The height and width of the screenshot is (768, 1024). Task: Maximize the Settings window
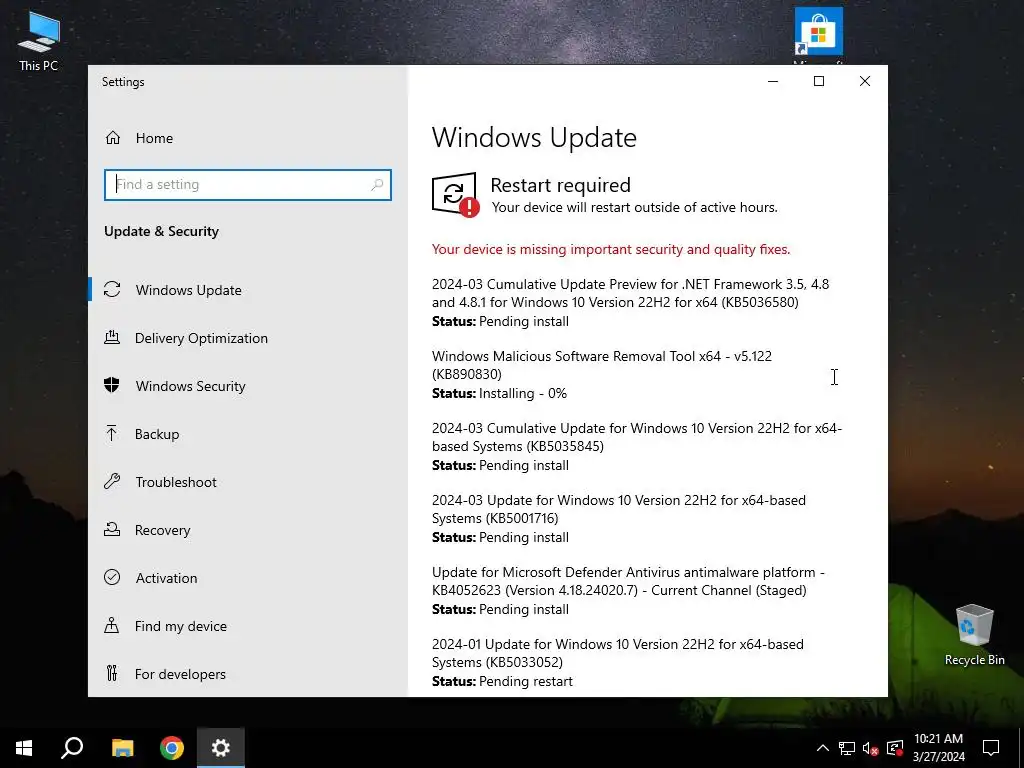coord(819,81)
